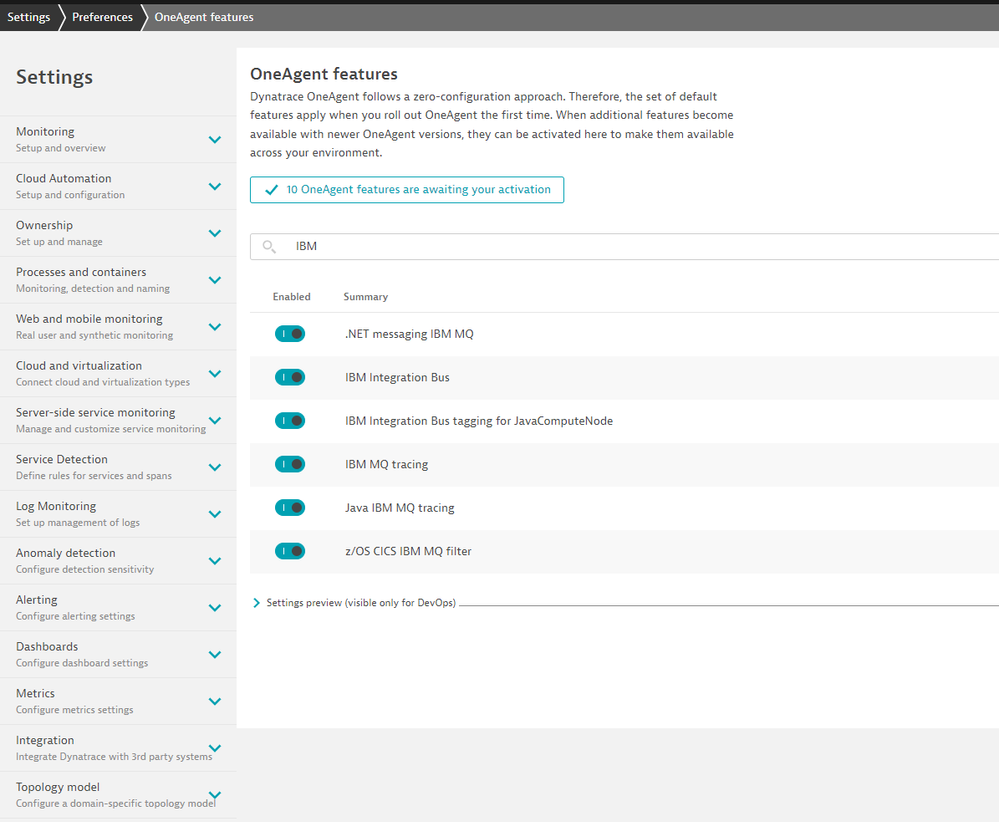Switch off z/OS CICS IBM MQ filter
The width and height of the screenshot is (999, 822).
coord(290,551)
